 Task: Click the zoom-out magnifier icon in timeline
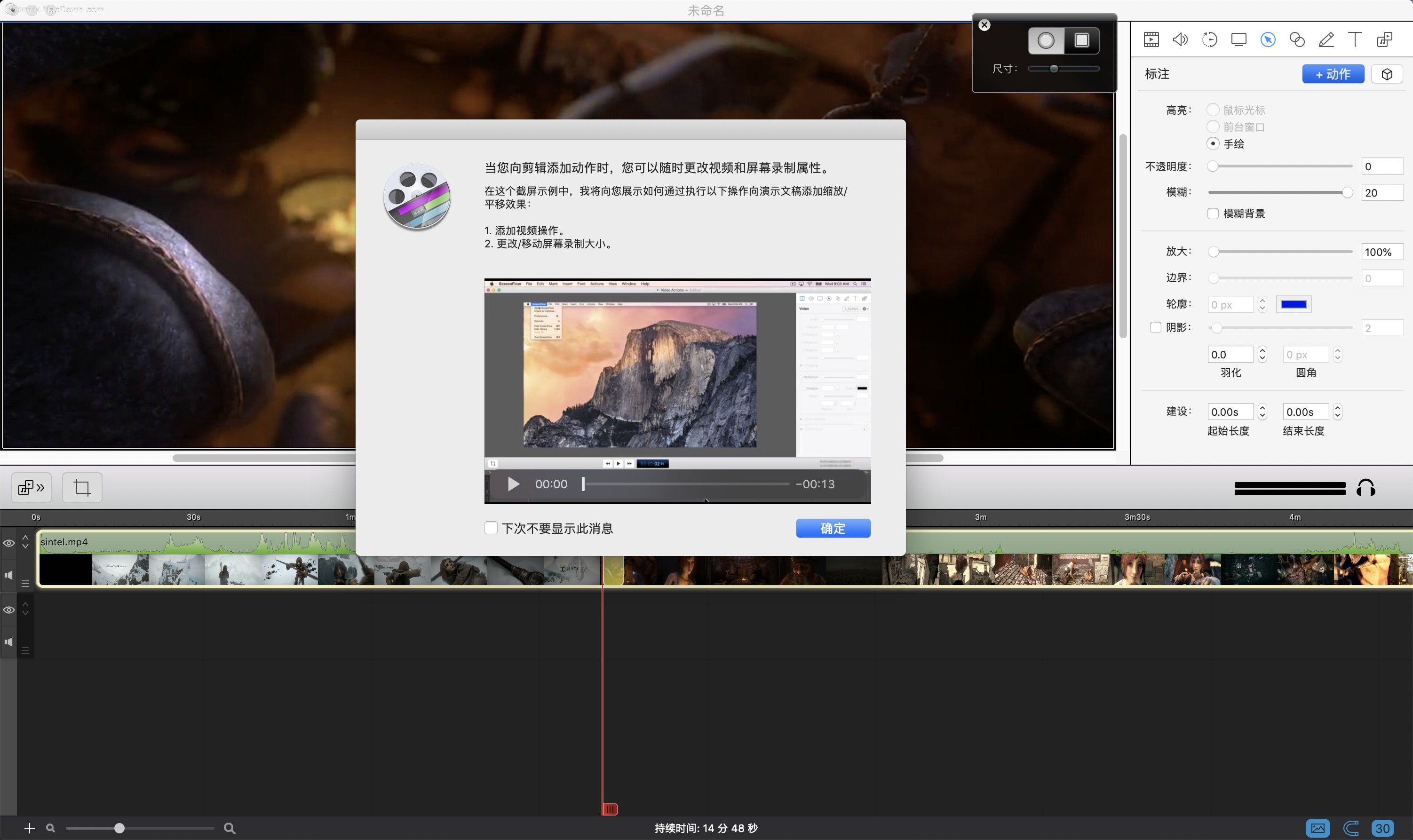tap(50, 828)
